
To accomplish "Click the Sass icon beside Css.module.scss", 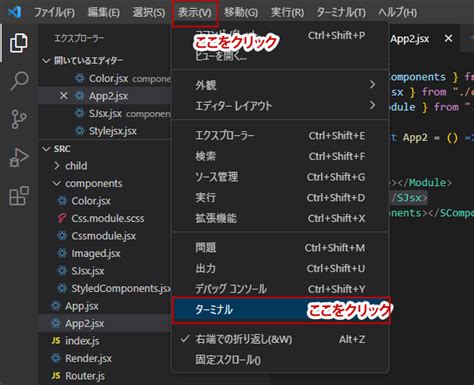I will pos(62,218).
